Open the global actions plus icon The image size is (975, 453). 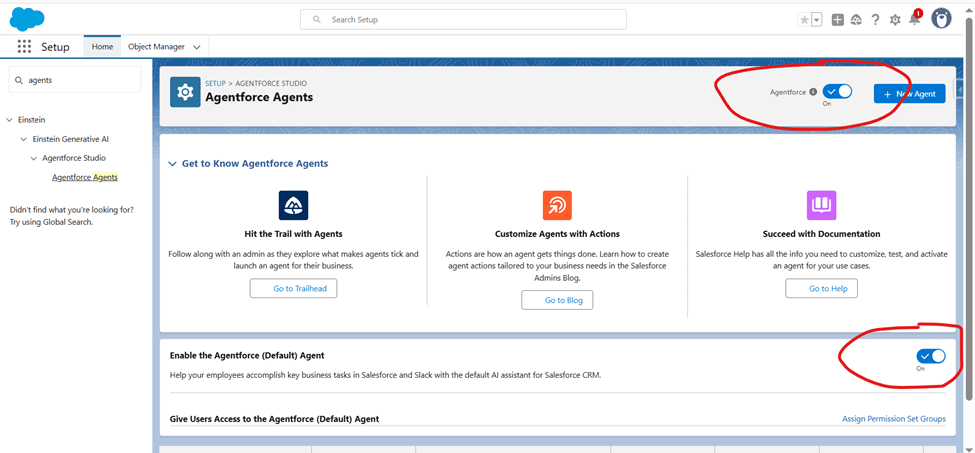838,20
